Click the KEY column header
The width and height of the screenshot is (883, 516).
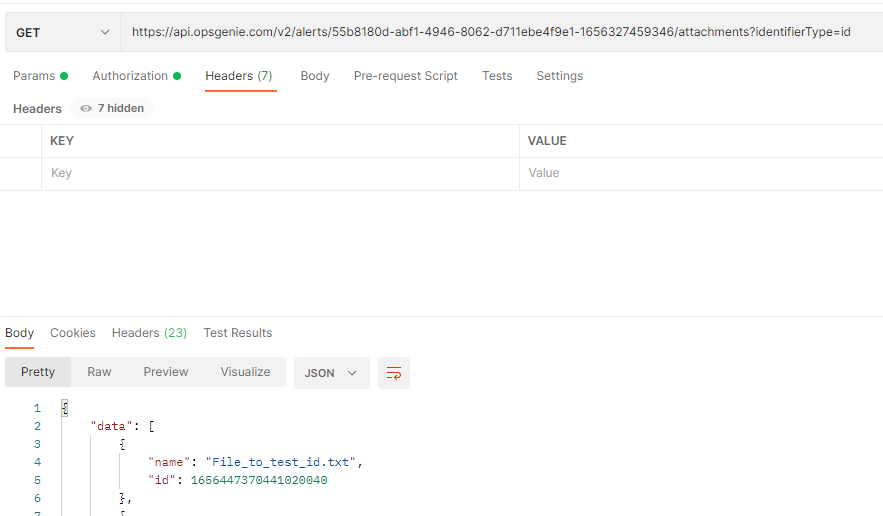pos(62,141)
